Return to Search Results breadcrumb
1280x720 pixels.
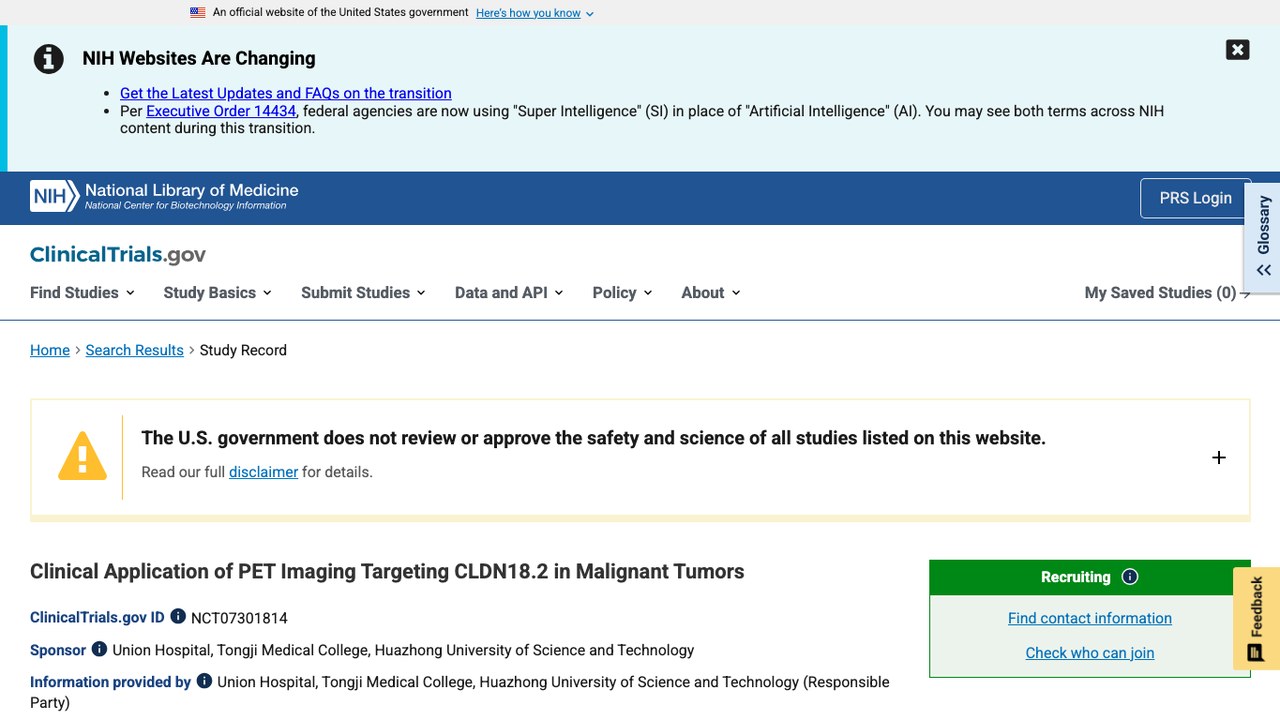pos(135,350)
